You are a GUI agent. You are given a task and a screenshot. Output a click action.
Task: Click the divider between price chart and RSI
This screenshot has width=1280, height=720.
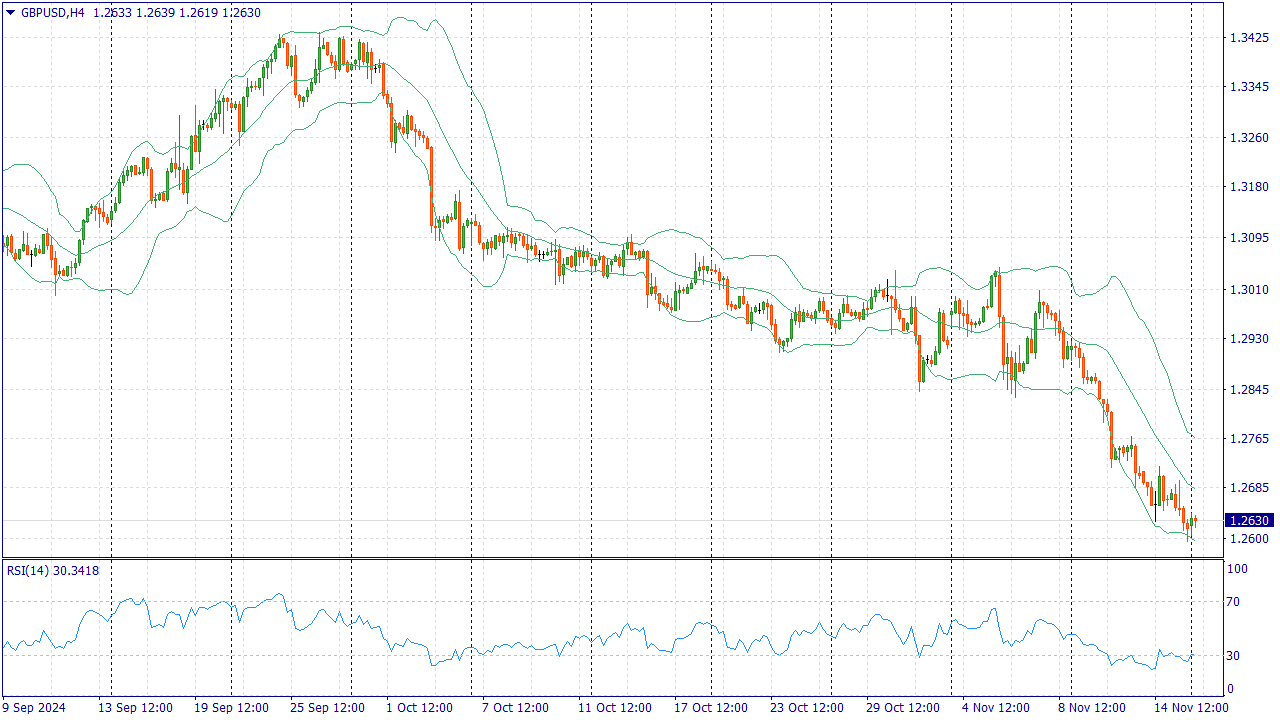click(x=612, y=558)
